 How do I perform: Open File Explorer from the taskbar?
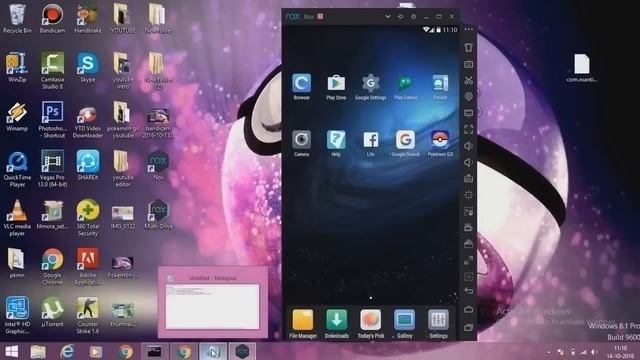[38, 351]
